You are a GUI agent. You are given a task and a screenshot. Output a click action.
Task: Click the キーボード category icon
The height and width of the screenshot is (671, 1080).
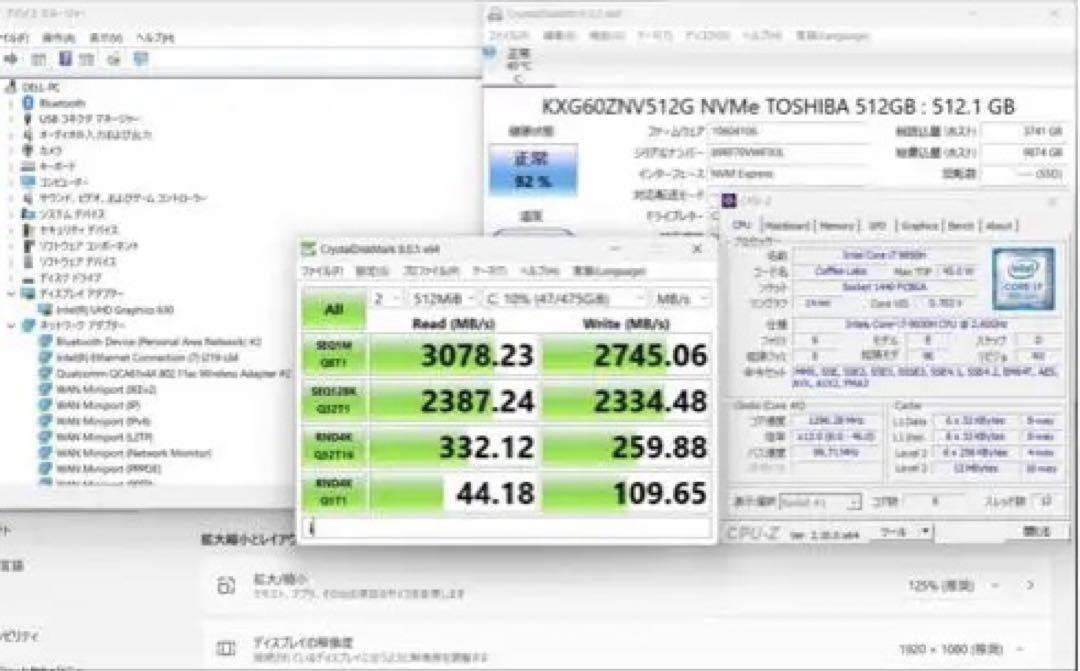pyautogui.click(x=28, y=166)
